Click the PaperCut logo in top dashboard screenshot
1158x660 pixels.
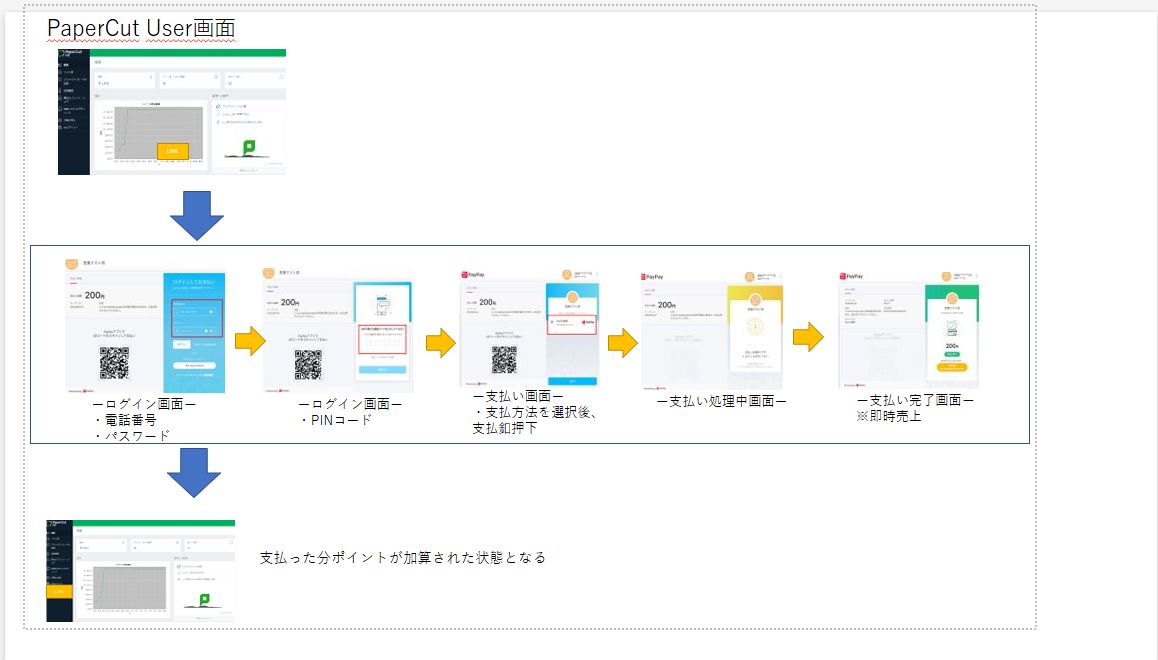73,53
